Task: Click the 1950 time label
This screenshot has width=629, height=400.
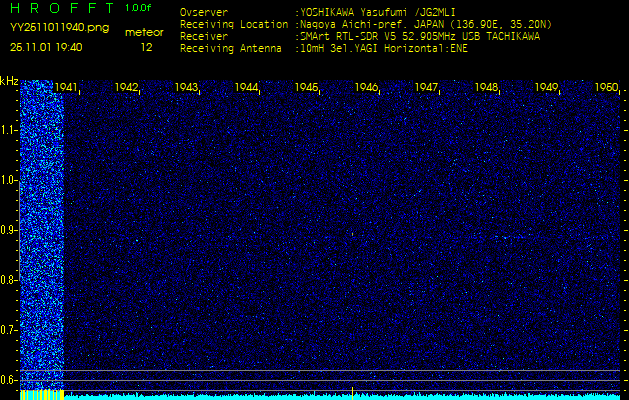Action: [606, 88]
